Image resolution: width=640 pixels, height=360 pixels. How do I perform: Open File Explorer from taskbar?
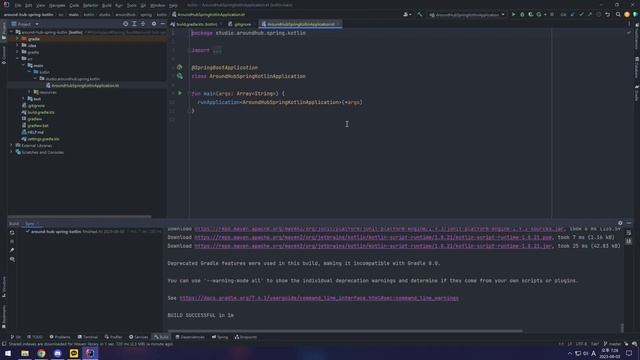pos(25,353)
